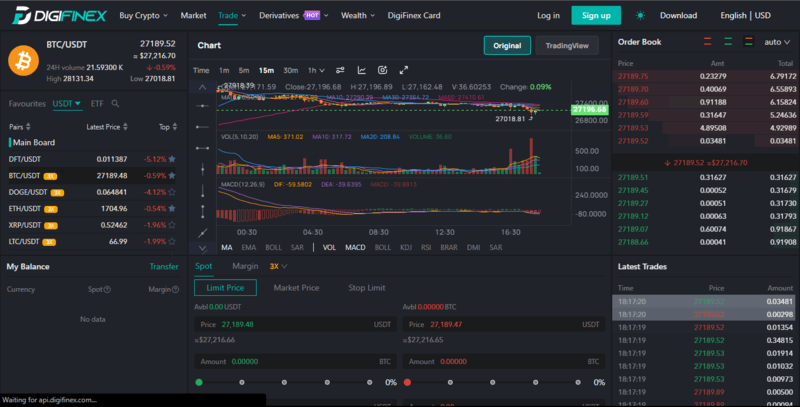Image resolution: width=800 pixels, height=407 pixels.
Task: Select the 15m chart interval
Action: 266,70
